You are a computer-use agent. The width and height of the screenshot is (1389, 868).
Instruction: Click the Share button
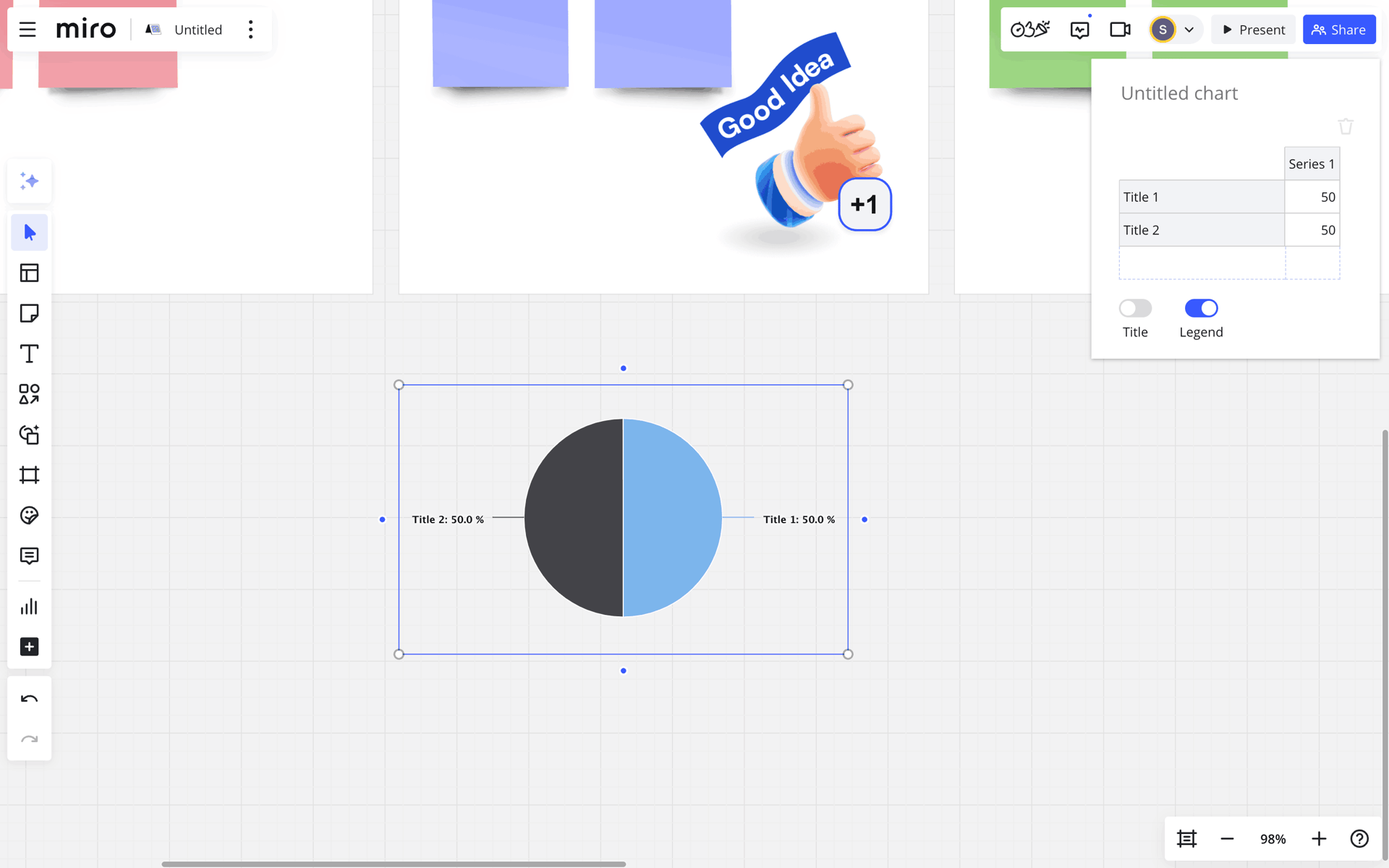(x=1339, y=30)
